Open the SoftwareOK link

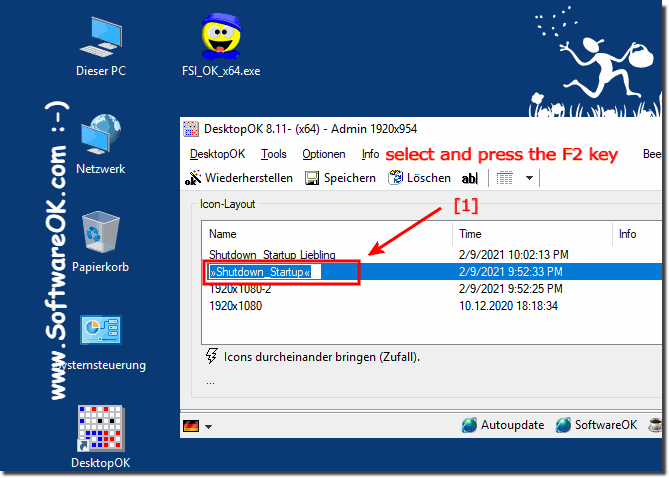[606, 425]
